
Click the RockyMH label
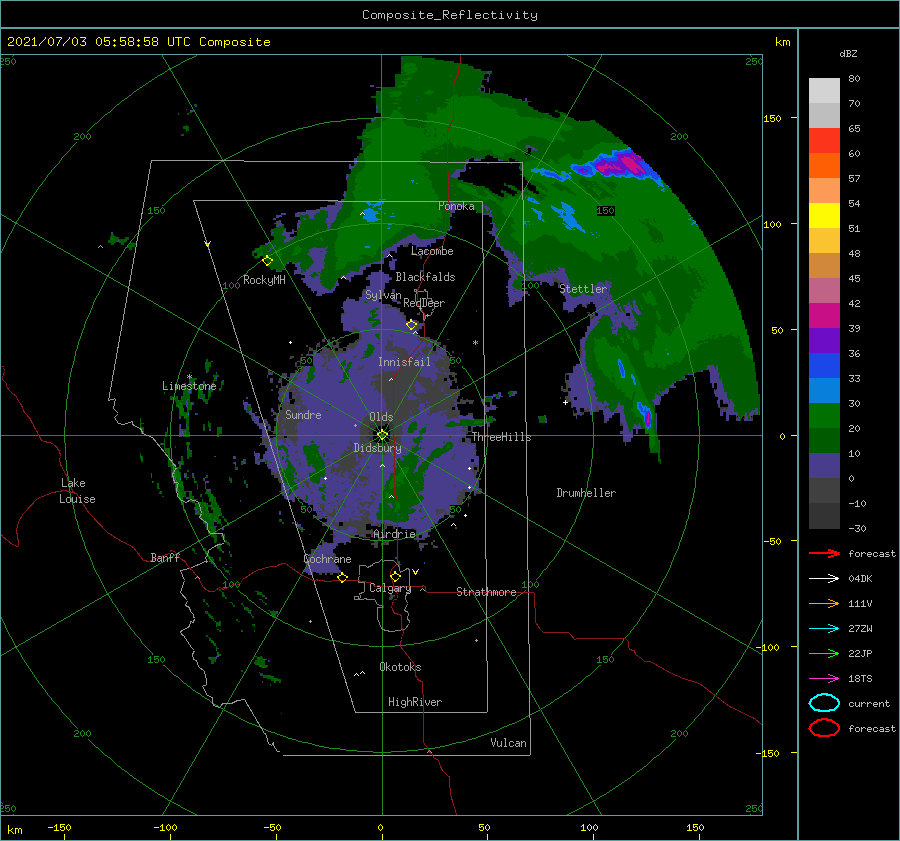pyautogui.click(x=264, y=280)
